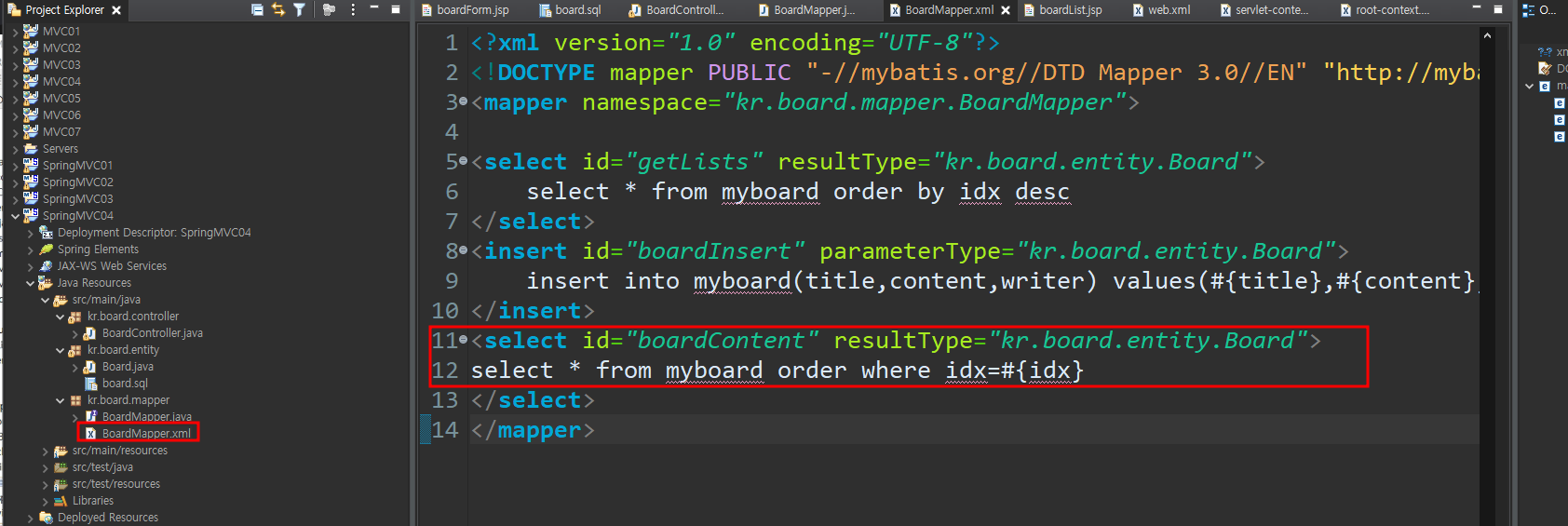
Task: Minimize the Project Explorer panel
Action: tap(374, 8)
